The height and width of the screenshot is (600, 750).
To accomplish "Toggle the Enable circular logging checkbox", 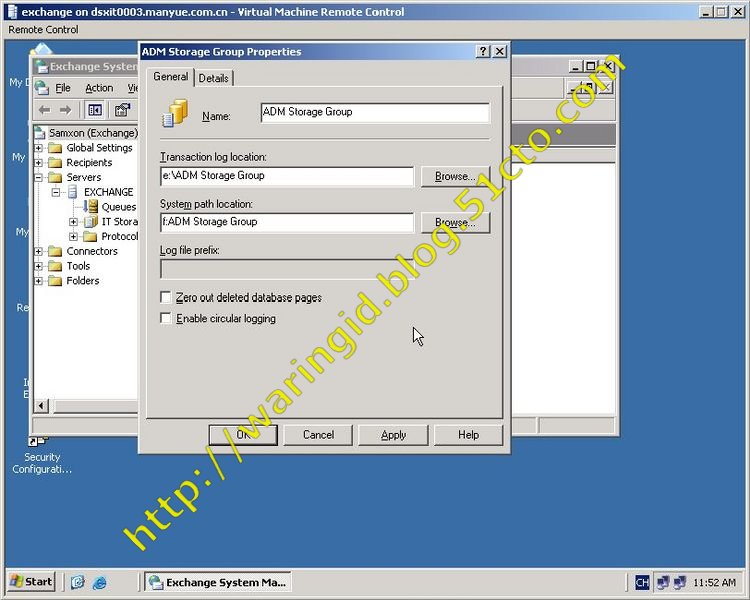I will tap(166, 319).
